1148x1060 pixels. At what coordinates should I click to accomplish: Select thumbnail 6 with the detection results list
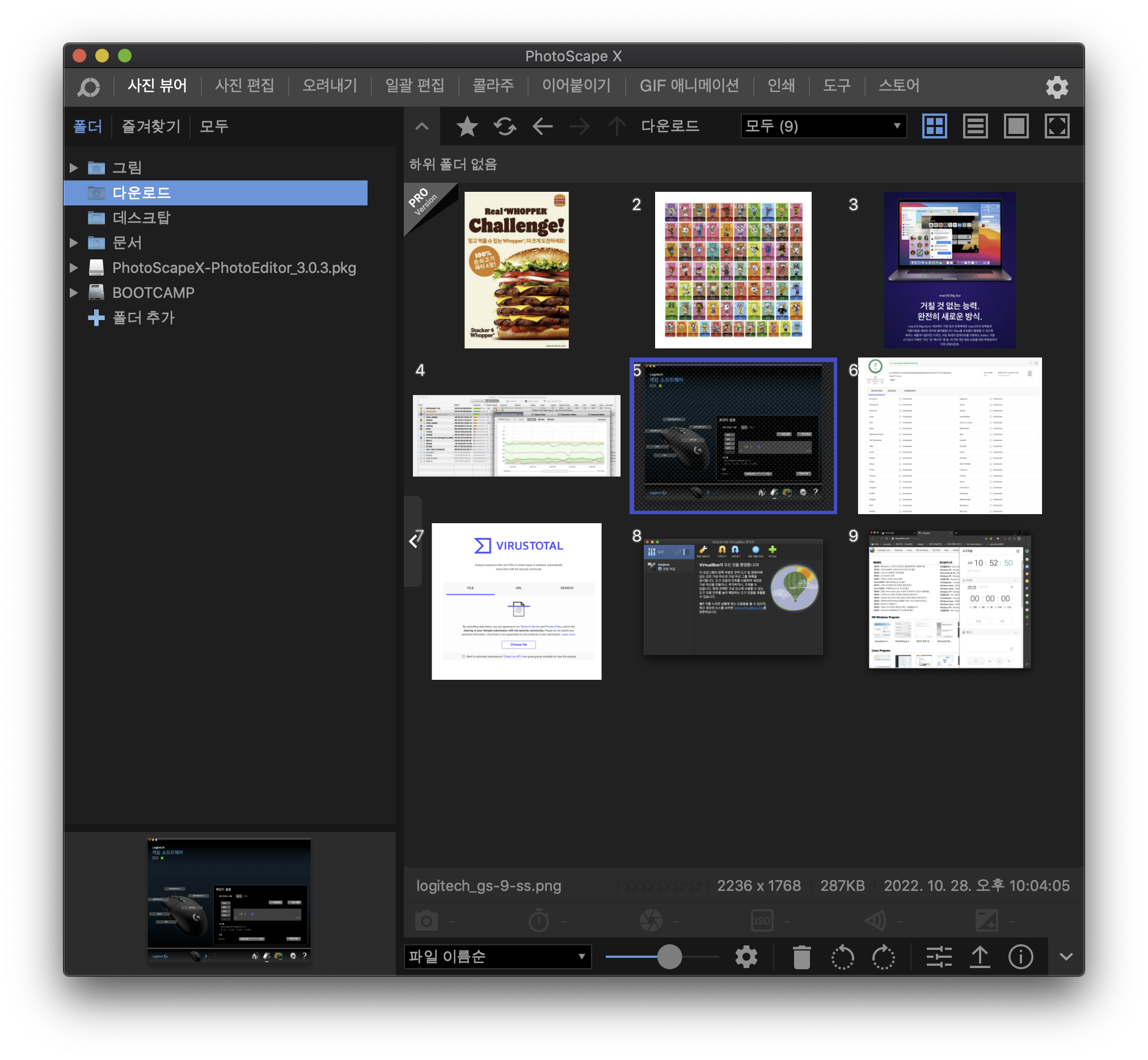point(949,435)
